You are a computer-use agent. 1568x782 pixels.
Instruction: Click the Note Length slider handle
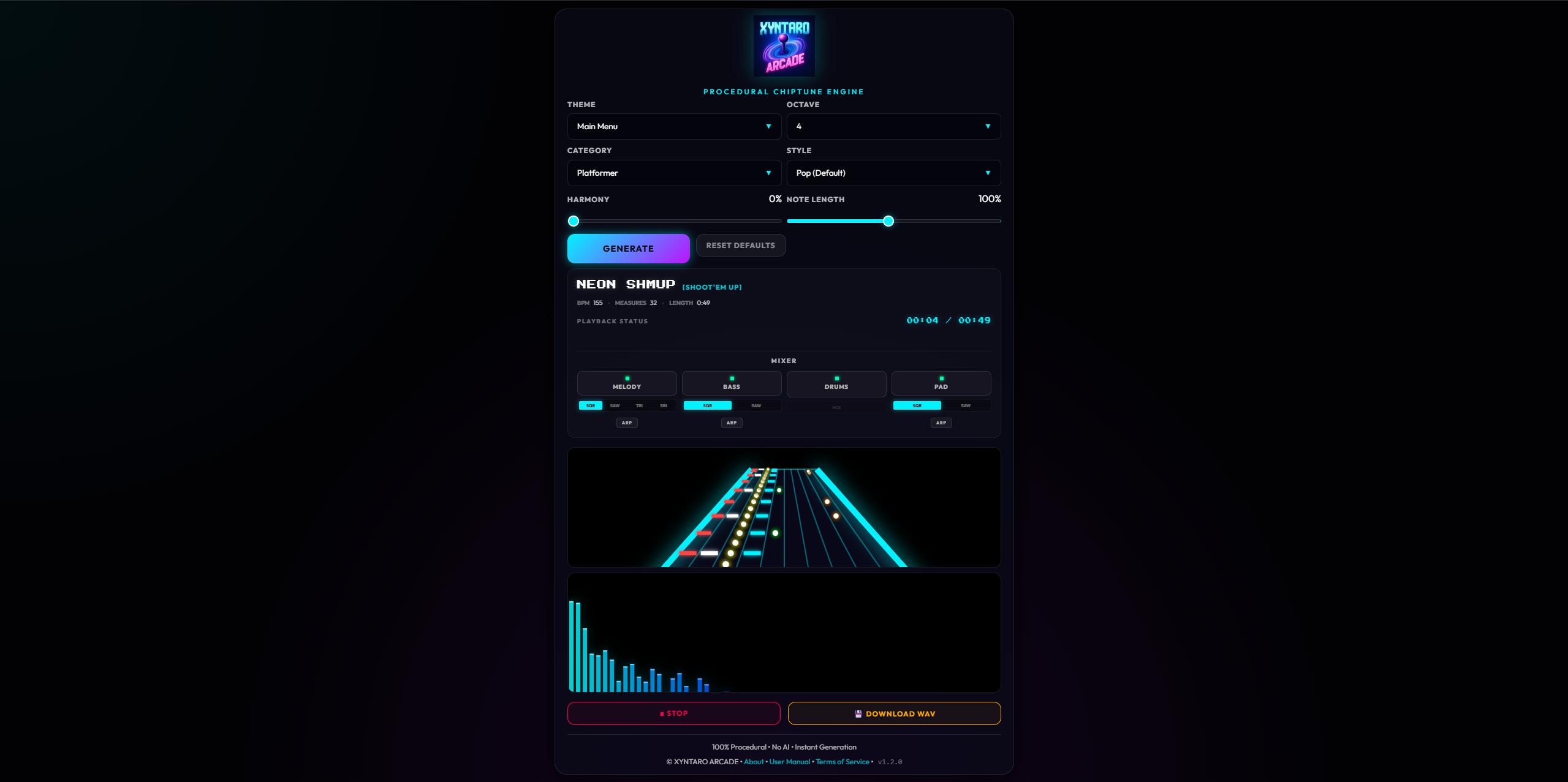[x=888, y=221]
